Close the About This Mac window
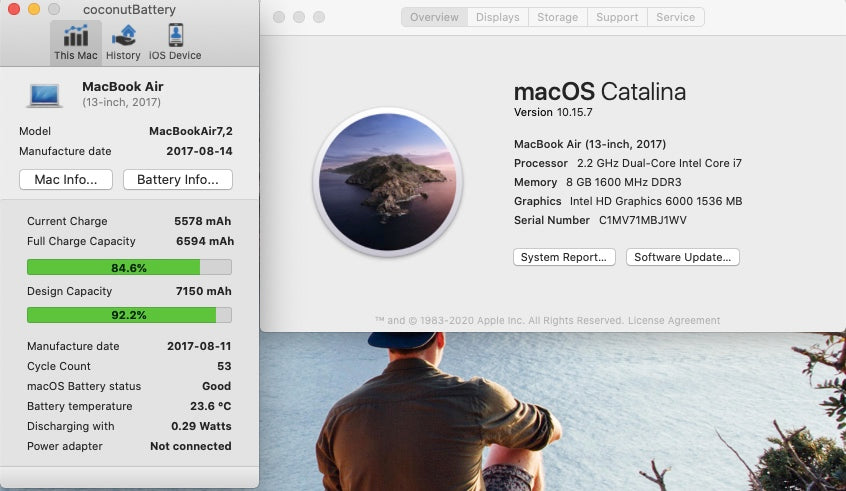 pos(279,17)
